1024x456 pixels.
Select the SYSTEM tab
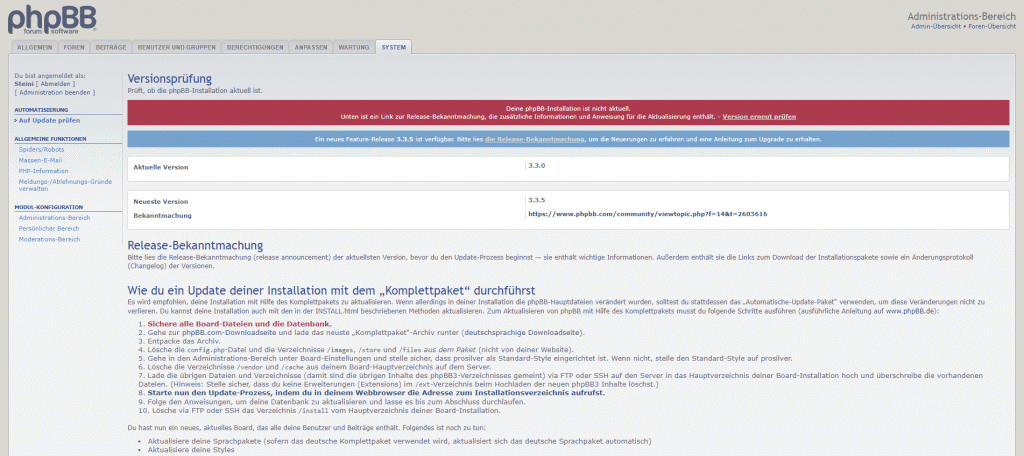coord(394,48)
